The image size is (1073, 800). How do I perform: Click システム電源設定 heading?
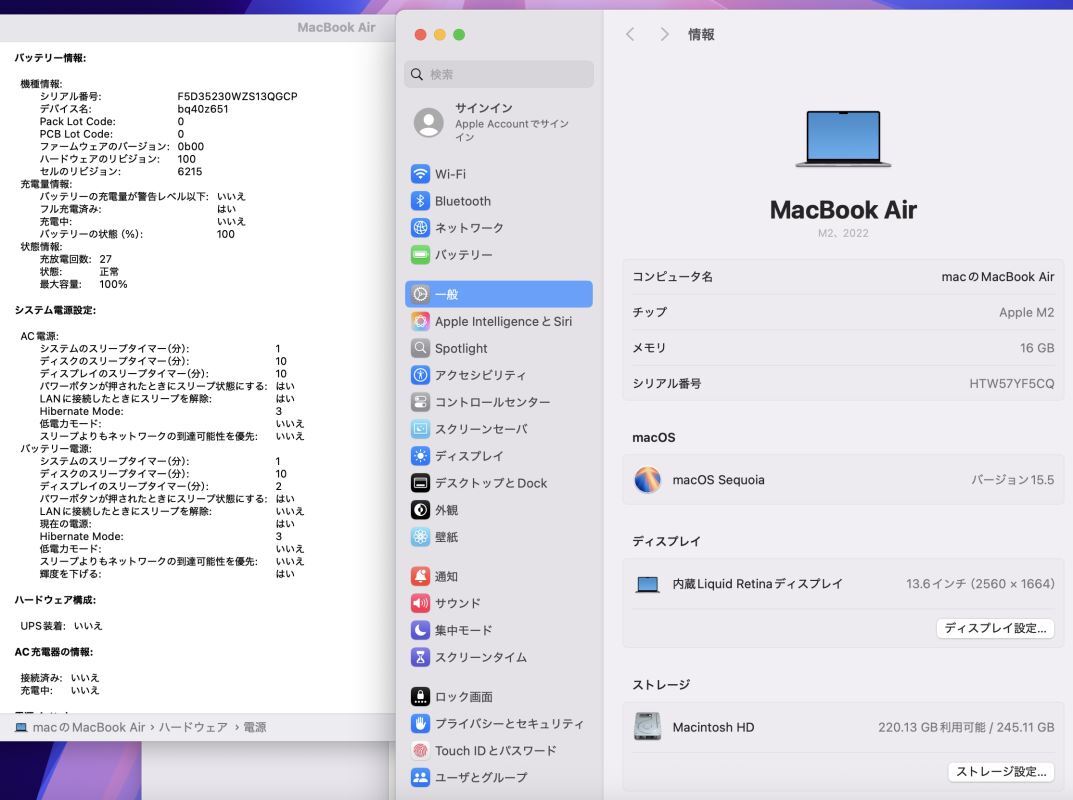[x=55, y=310]
